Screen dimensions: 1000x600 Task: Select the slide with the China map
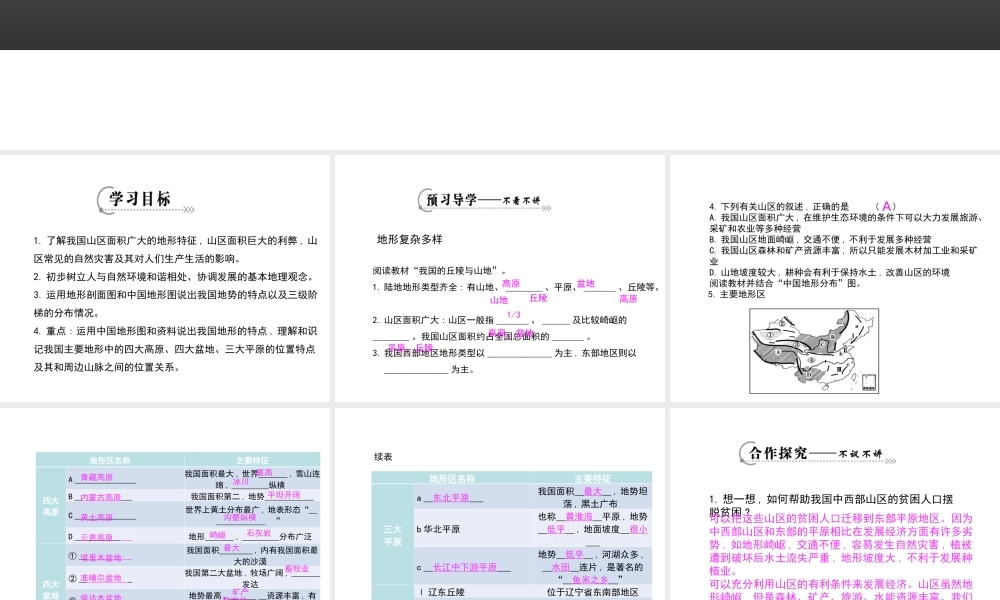pos(835,278)
